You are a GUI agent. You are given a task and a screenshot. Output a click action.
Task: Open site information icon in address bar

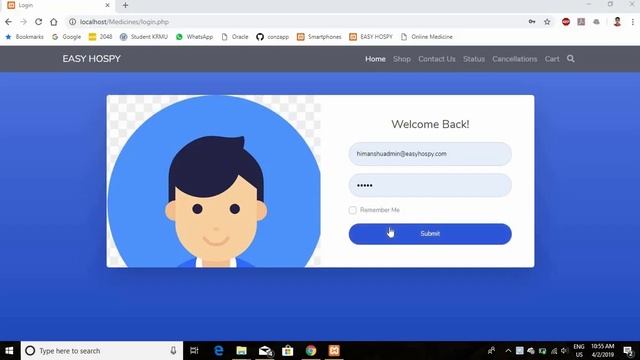click(72, 22)
